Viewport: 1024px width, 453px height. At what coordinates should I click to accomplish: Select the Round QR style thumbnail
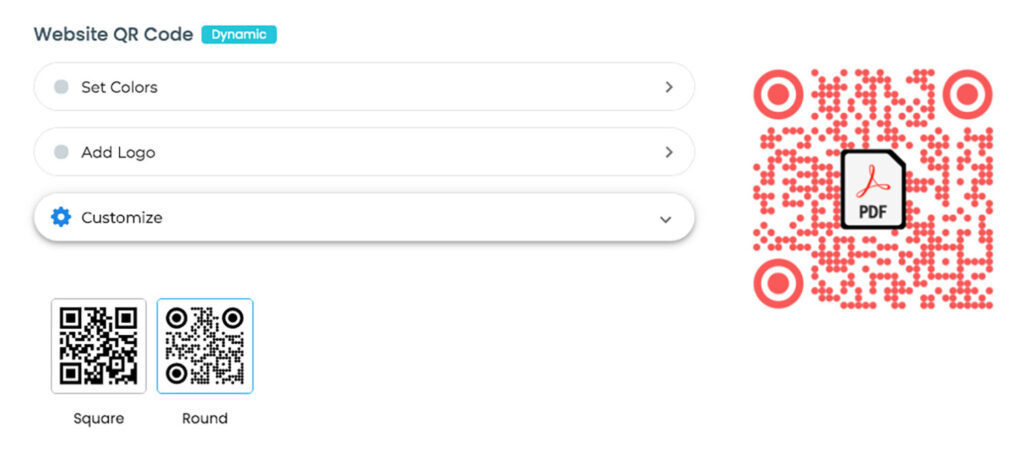(205, 346)
